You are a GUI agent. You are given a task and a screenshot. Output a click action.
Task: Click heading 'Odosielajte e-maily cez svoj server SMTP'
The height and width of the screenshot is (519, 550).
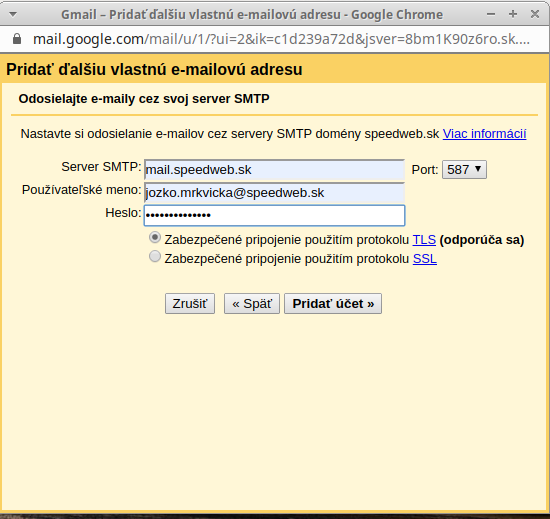click(x=144, y=99)
